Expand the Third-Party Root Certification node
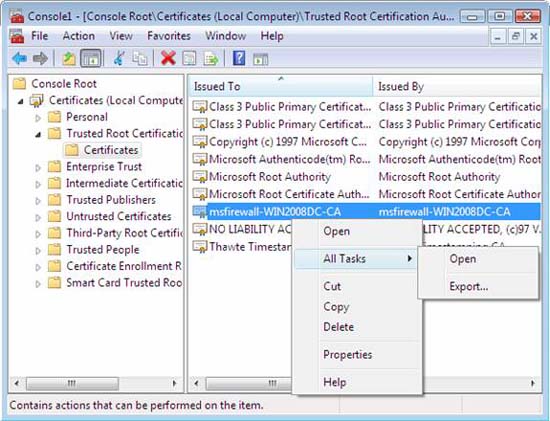The width and height of the screenshot is (550, 421). [38, 234]
